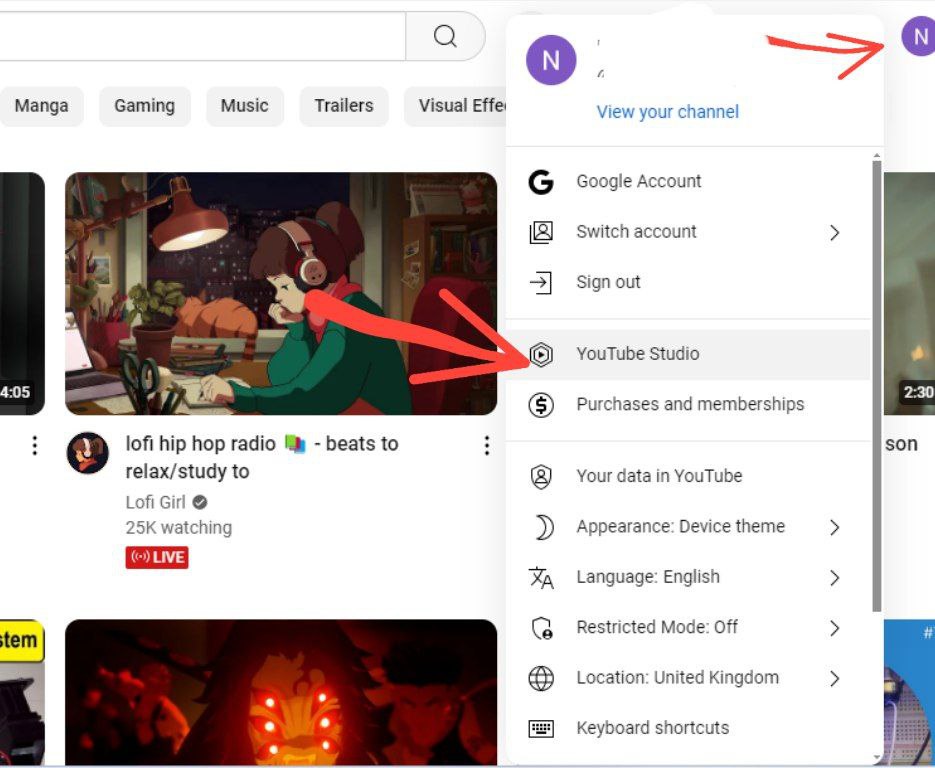Click the View your channel link
Image resolution: width=935 pixels, height=768 pixels.
[667, 112]
